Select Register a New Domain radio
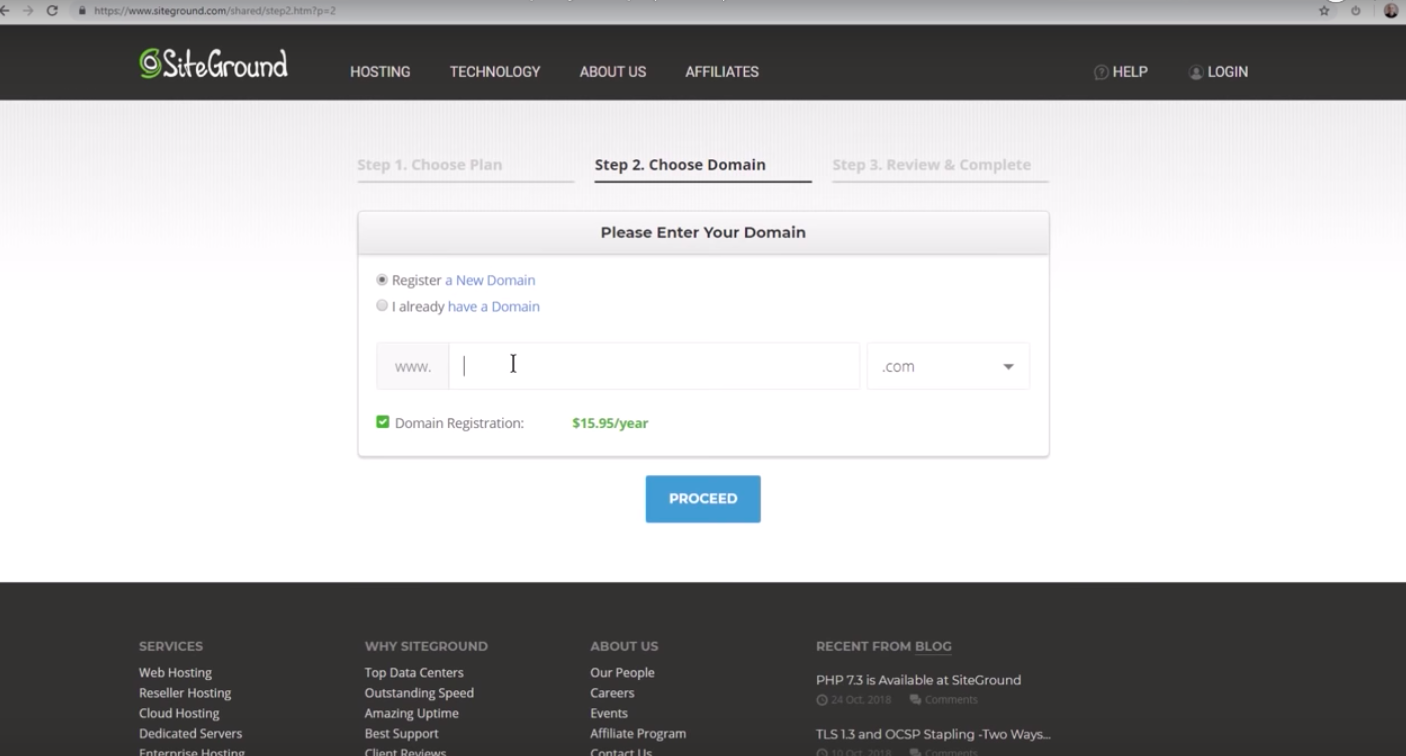 click(x=382, y=280)
